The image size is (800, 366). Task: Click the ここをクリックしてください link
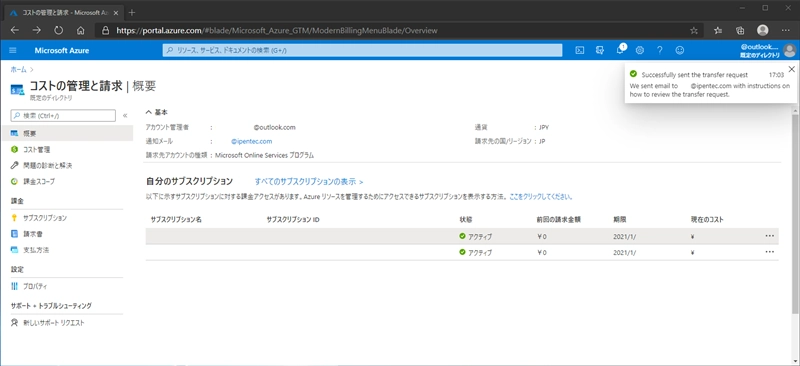point(540,196)
